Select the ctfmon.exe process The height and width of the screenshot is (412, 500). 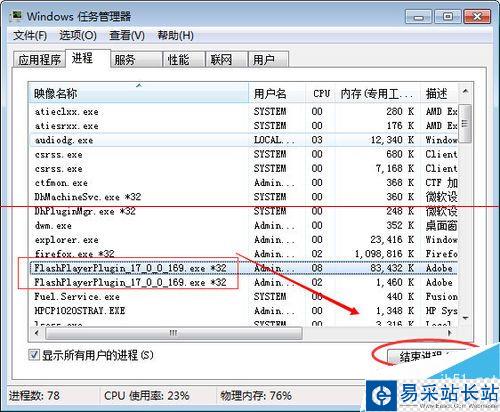(x=243, y=183)
